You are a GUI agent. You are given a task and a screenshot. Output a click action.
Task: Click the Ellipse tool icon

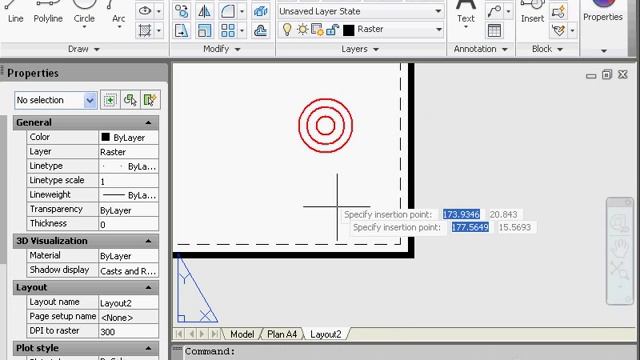point(145,11)
